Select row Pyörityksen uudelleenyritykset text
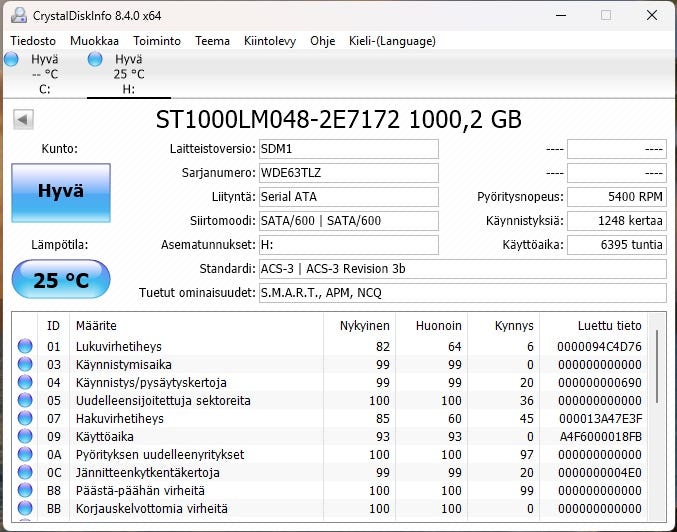This screenshot has width=677, height=532. (160, 454)
